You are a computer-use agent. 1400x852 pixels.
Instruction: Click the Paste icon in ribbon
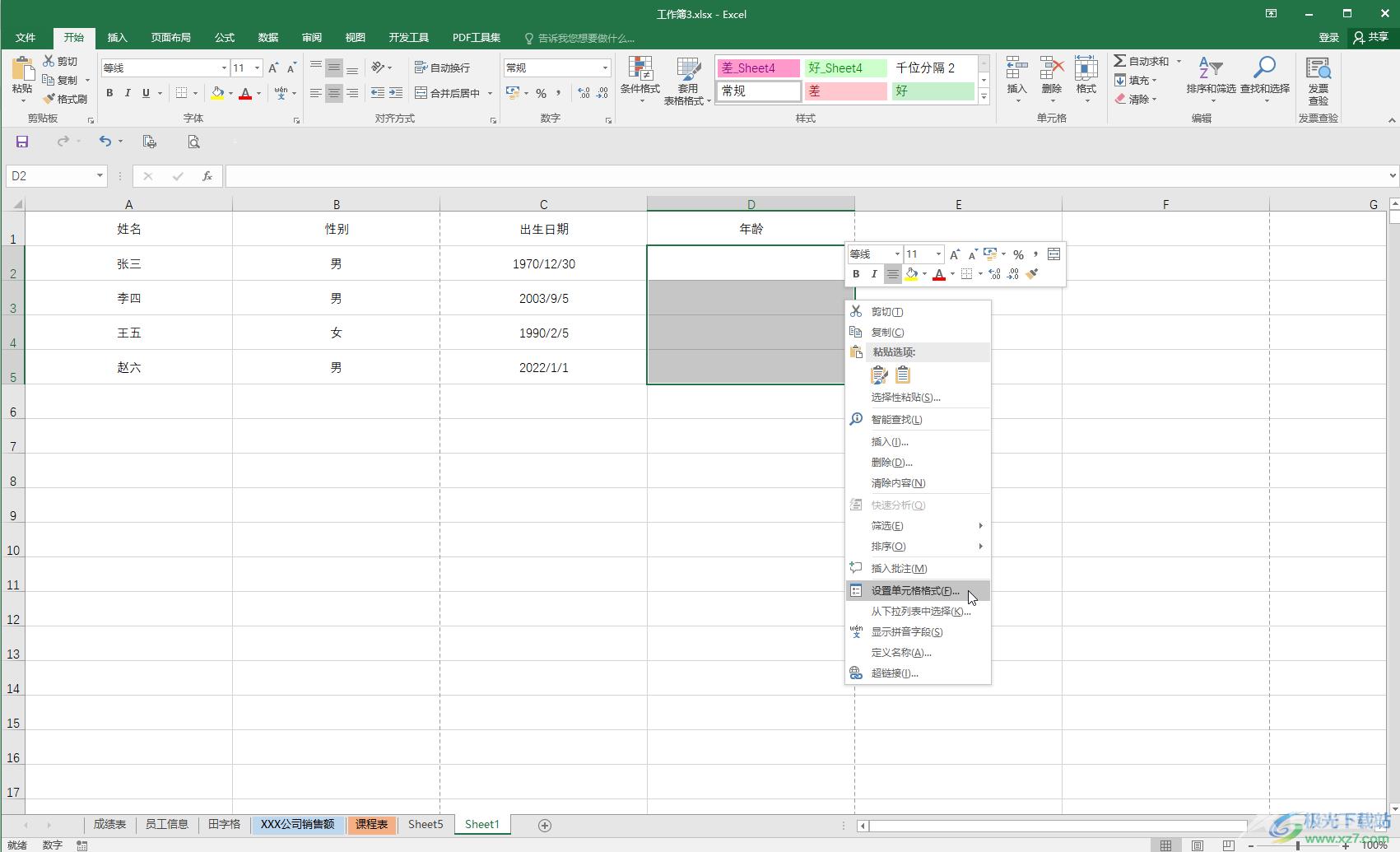(22, 70)
